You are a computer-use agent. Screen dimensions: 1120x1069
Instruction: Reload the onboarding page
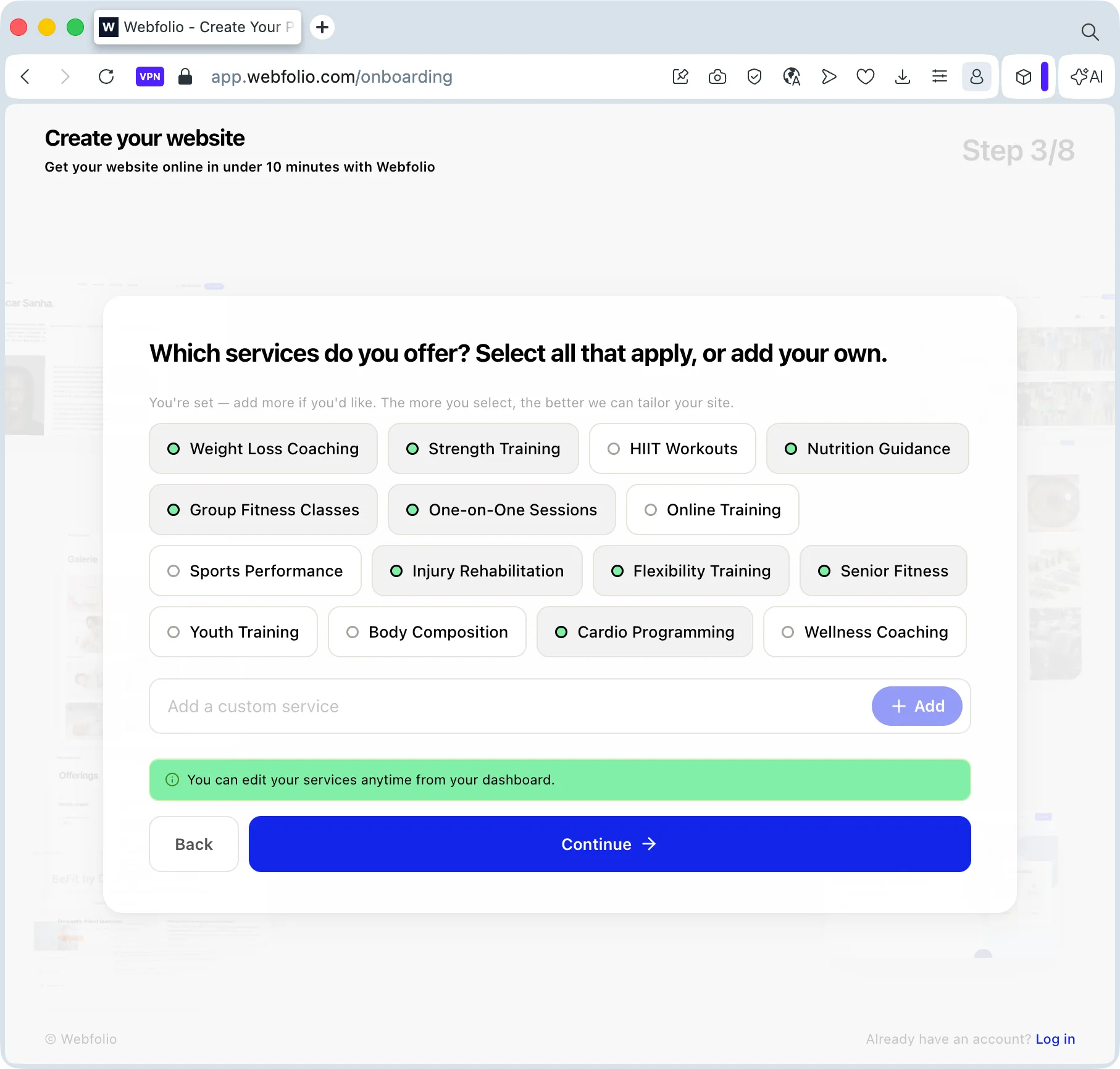(106, 77)
